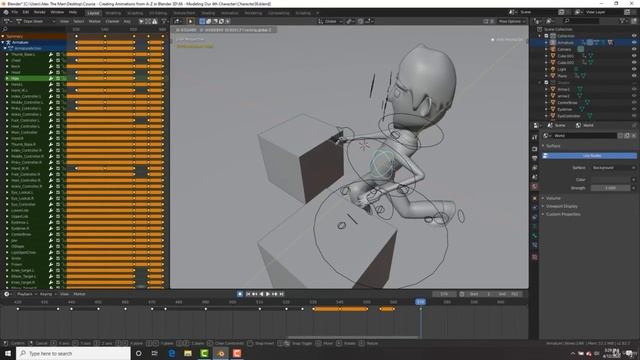Play the animation in reverse
Image resolution: width=640 pixels, height=360 pixels.
[x=261, y=294]
